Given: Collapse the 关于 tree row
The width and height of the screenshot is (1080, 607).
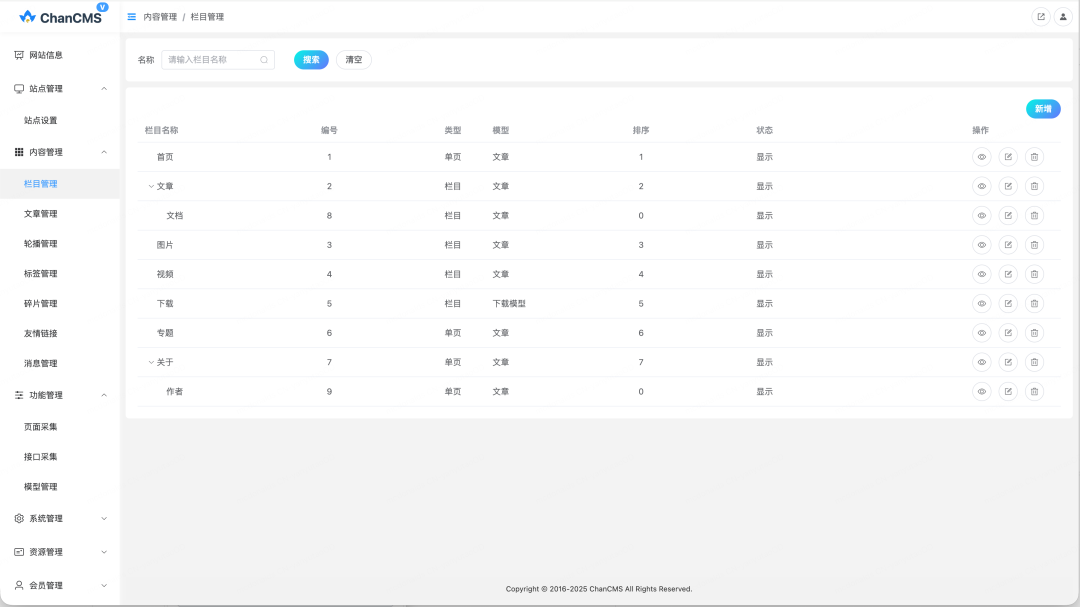Looking at the screenshot, I should click(x=151, y=362).
